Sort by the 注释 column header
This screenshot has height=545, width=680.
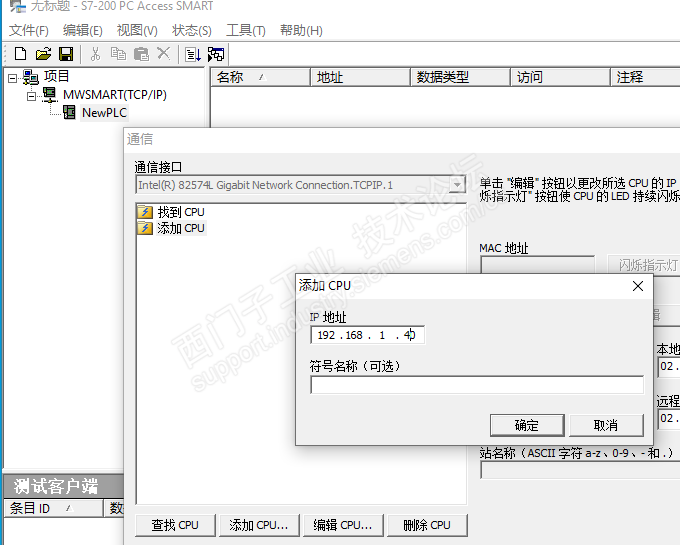646,77
